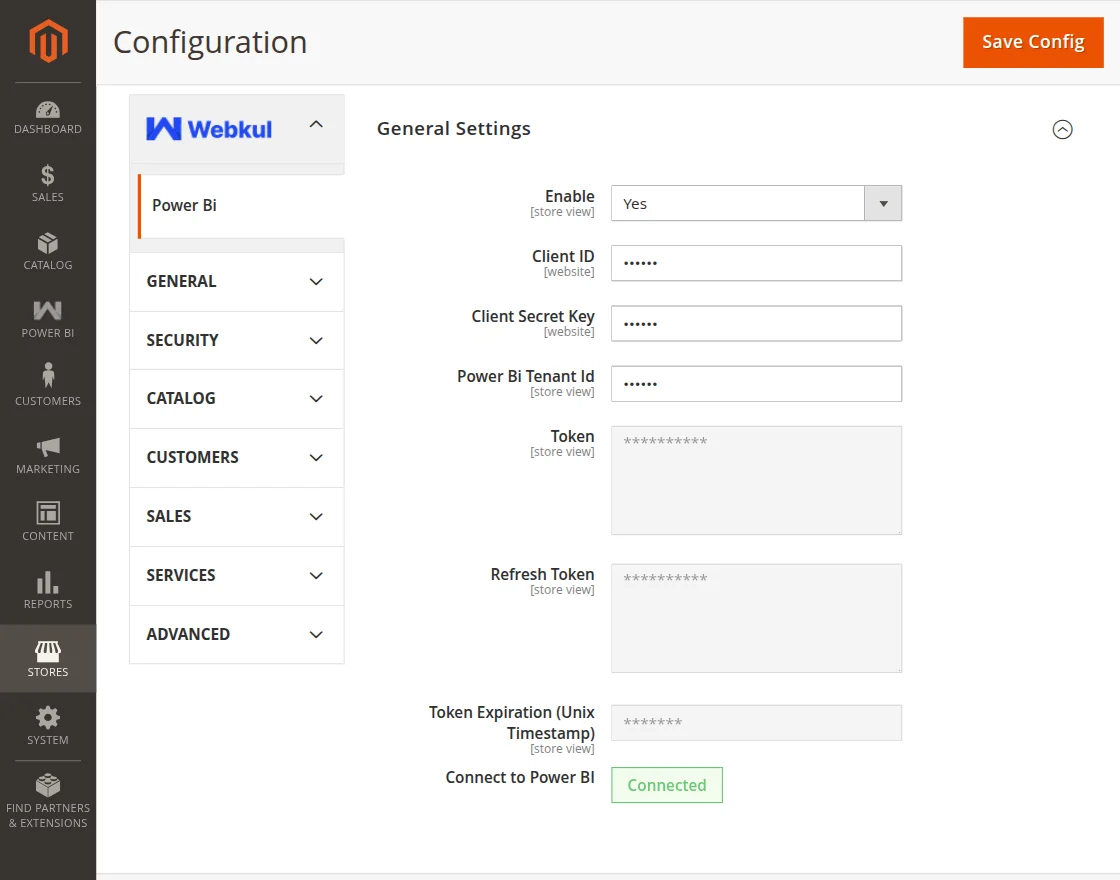Open the Enable Yes dropdown

[756, 204]
